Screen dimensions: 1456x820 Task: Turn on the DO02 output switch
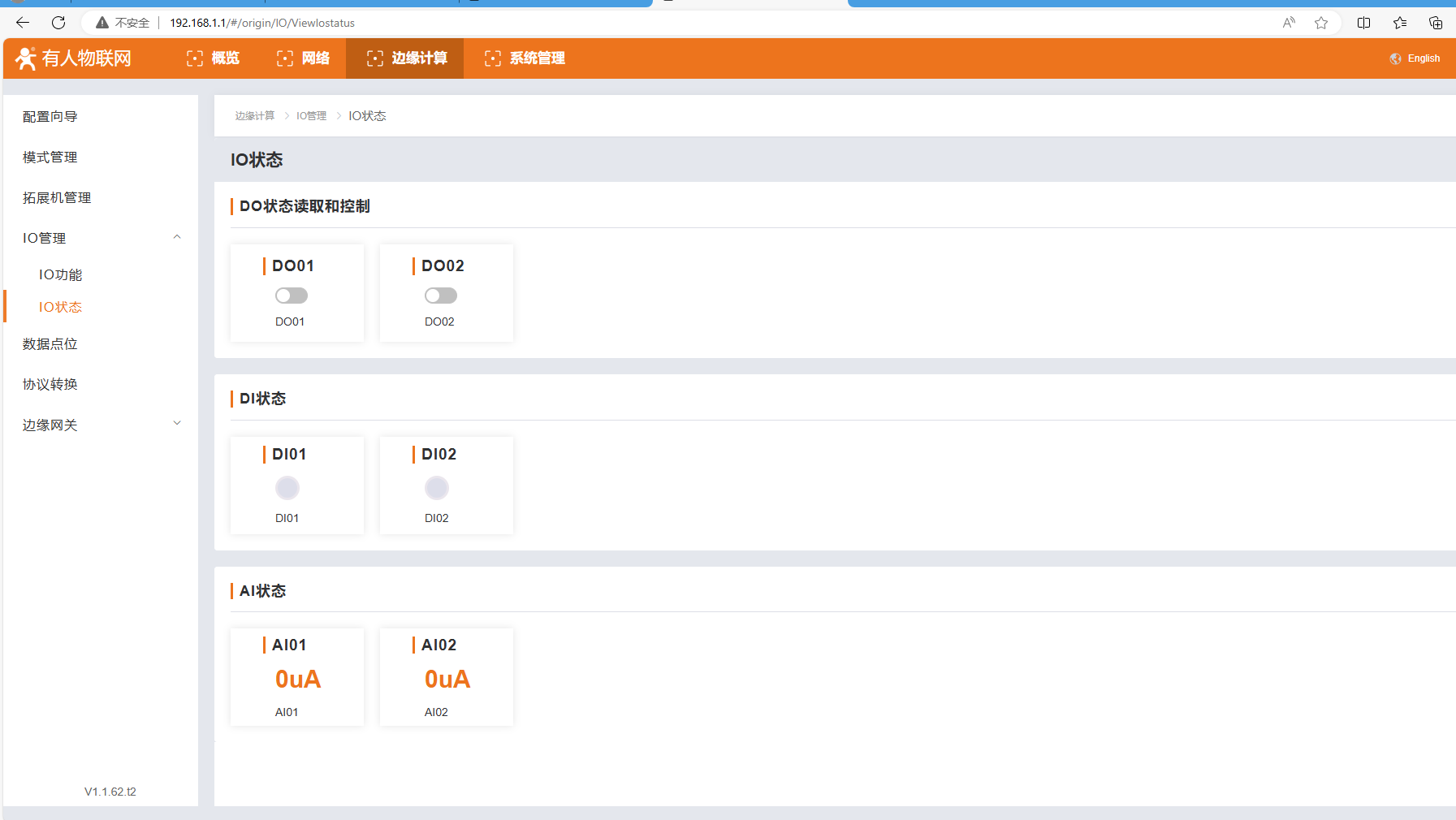pyautogui.click(x=441, y=296)
